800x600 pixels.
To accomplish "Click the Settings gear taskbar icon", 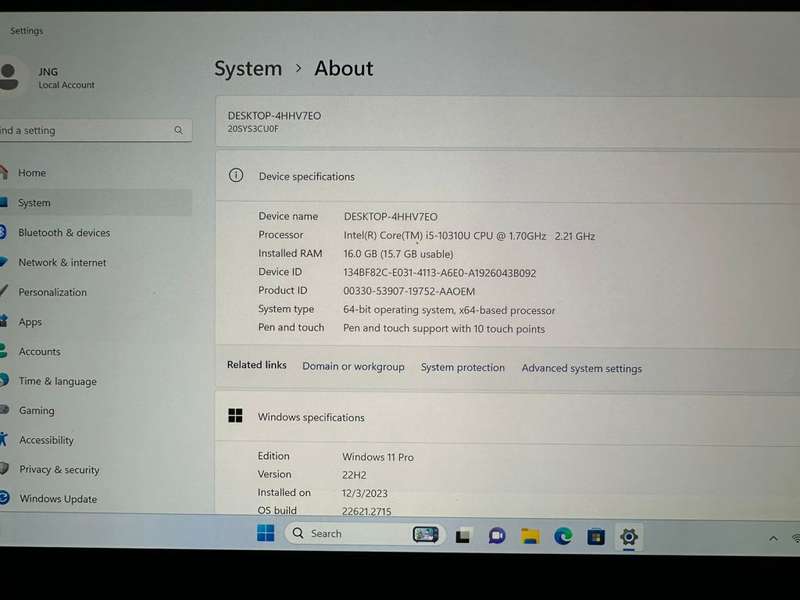I will (x=629, y=537).
